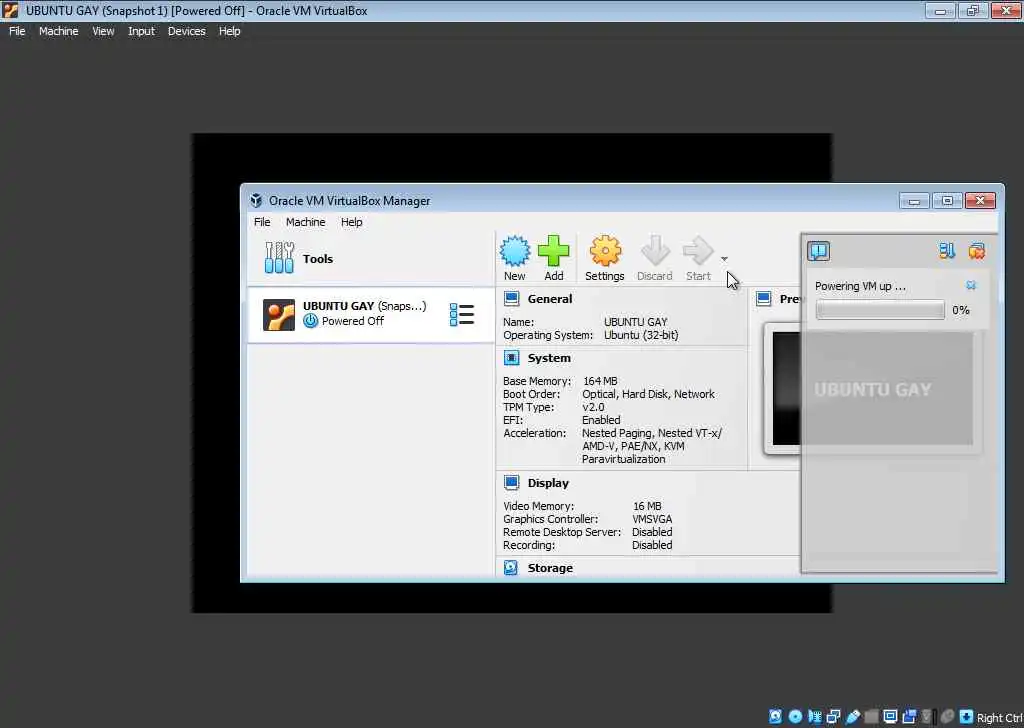Maximize the VirtualBox Manager window
This screenshot has width=1024, height=728.
(x=947, y=200)
